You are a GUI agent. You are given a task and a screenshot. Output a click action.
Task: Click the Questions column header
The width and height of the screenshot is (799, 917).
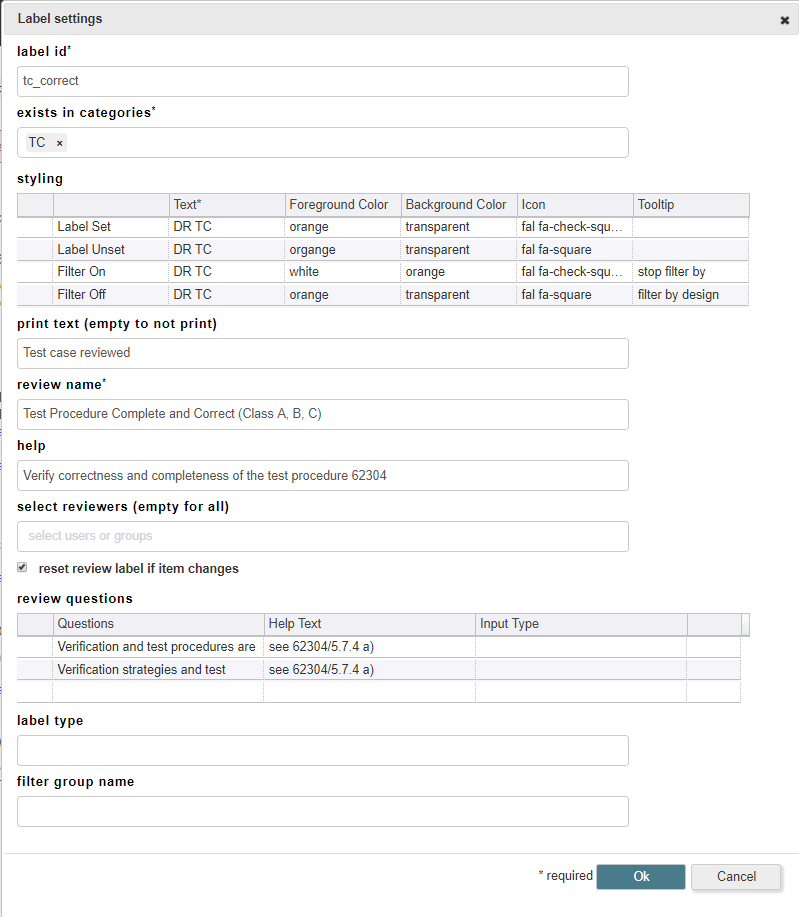pyautogui.click(x=158, y=624)
